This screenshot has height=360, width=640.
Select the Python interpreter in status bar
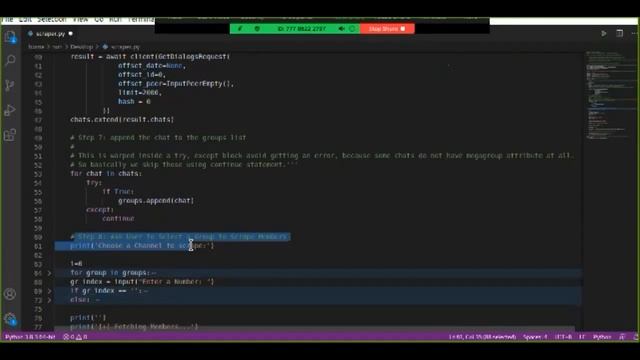click(x=30, y=337)
